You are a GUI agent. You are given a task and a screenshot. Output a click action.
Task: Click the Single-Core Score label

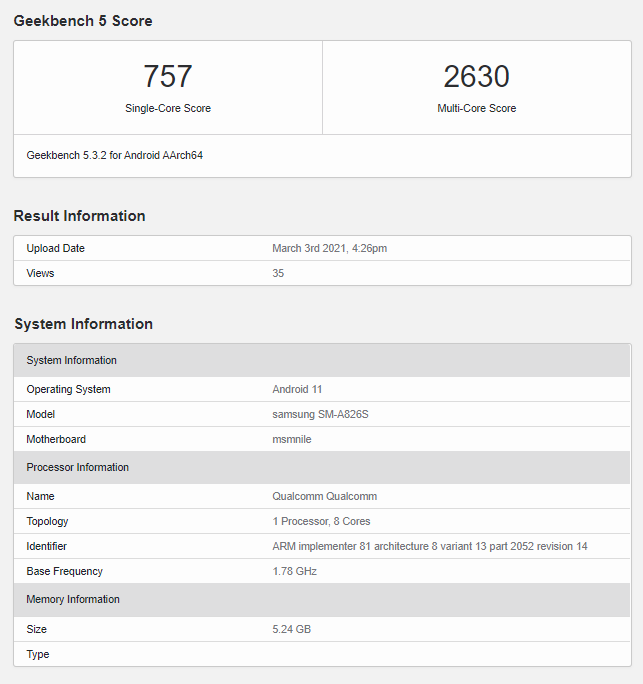[x=167, y=108]
